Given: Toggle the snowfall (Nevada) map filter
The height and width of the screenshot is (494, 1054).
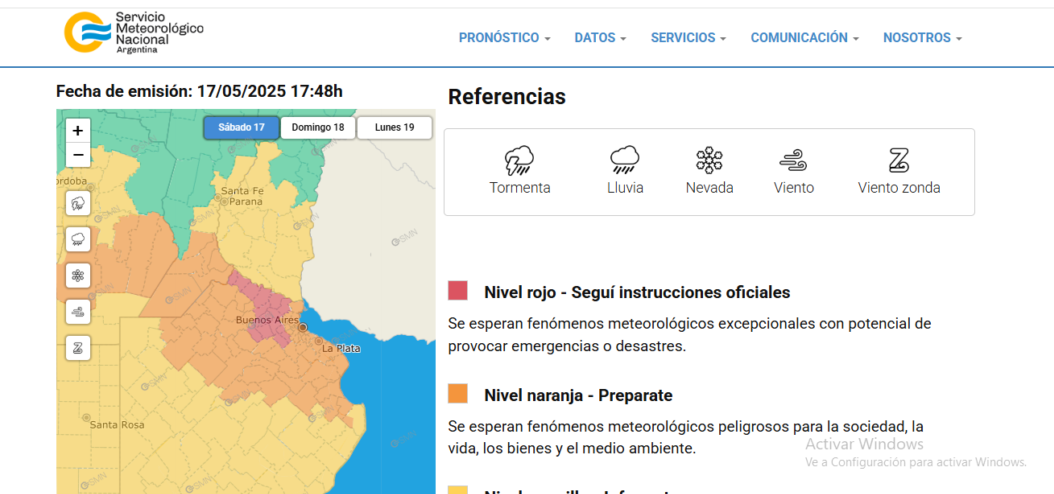Looking at the screenshot, I should click(x=78, y=276).
